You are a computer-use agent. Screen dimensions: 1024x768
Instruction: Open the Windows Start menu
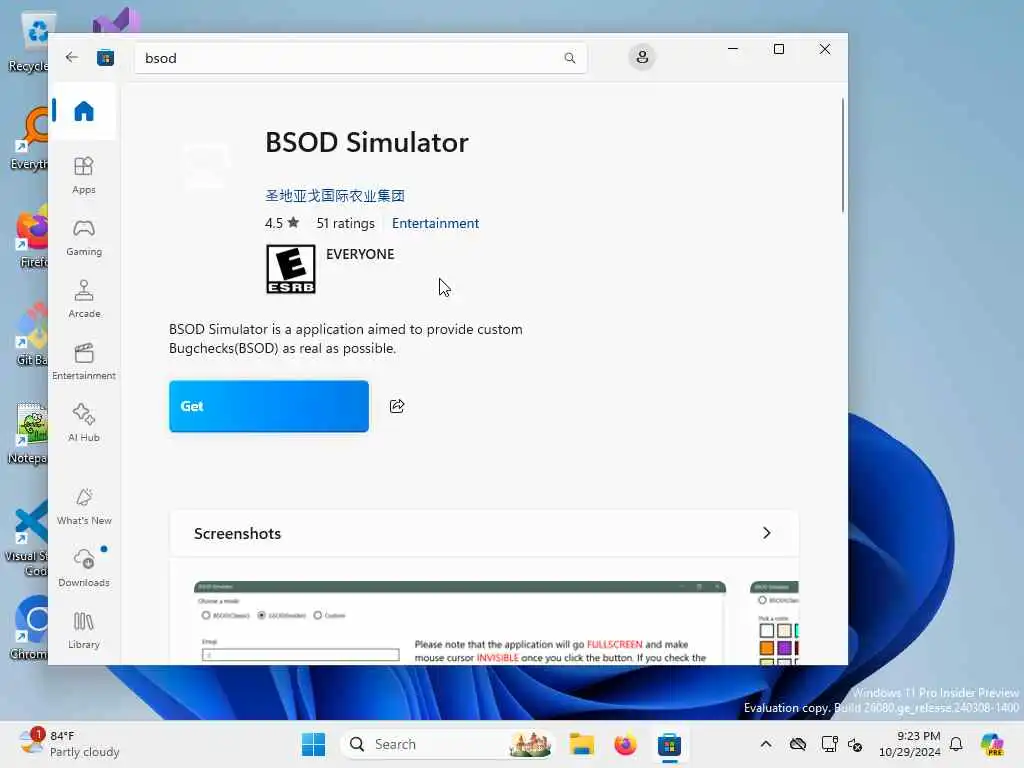coord(313,744)
